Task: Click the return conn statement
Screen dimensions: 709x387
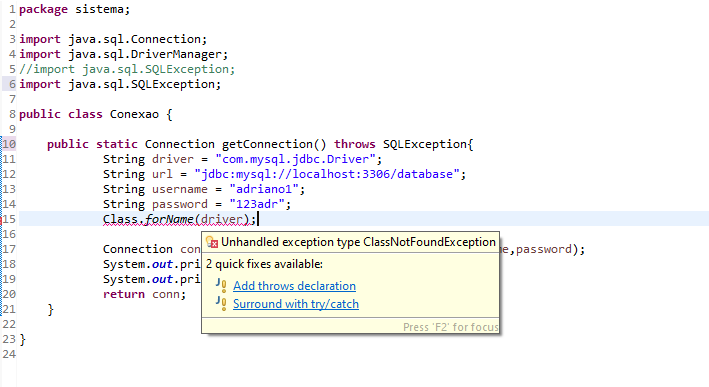Action: click(144, 294)
